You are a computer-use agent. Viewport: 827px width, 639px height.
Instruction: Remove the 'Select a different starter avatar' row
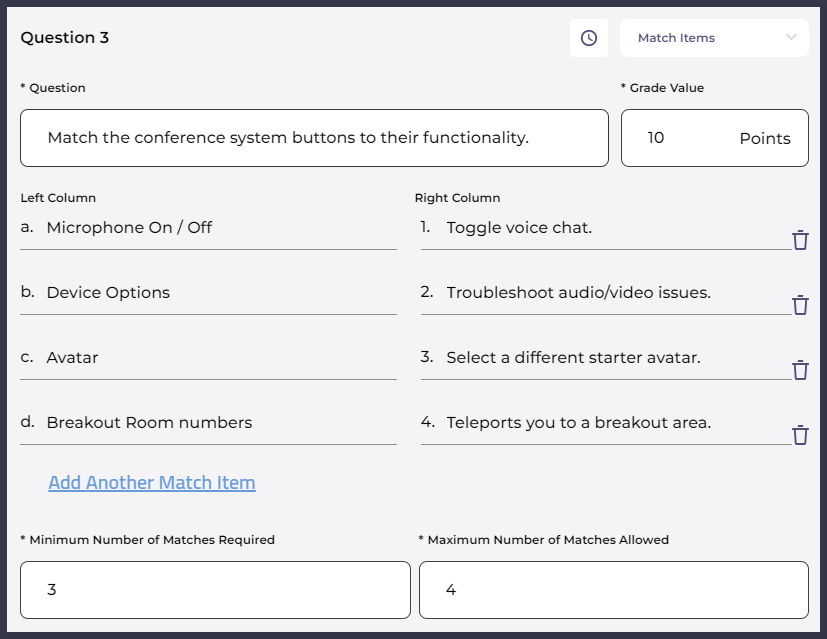800,370
